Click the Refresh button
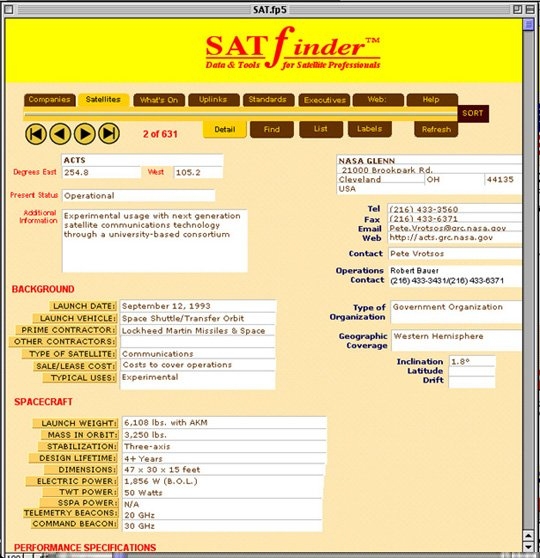Image resolution: width=540 pixels, height=558 pixels. pyautogui.click(x=436, y=130)
